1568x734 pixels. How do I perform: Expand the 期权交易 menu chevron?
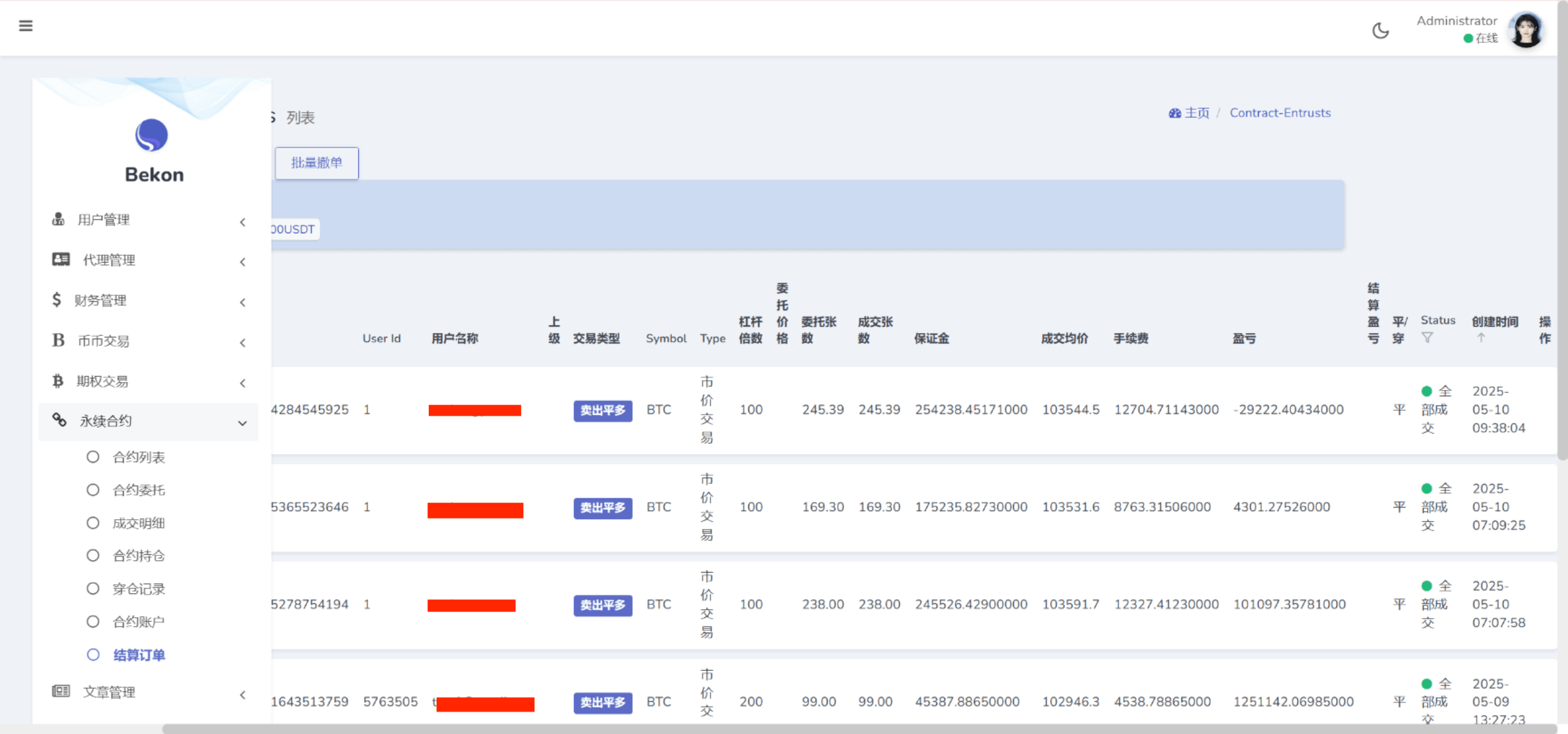point(243,383)
